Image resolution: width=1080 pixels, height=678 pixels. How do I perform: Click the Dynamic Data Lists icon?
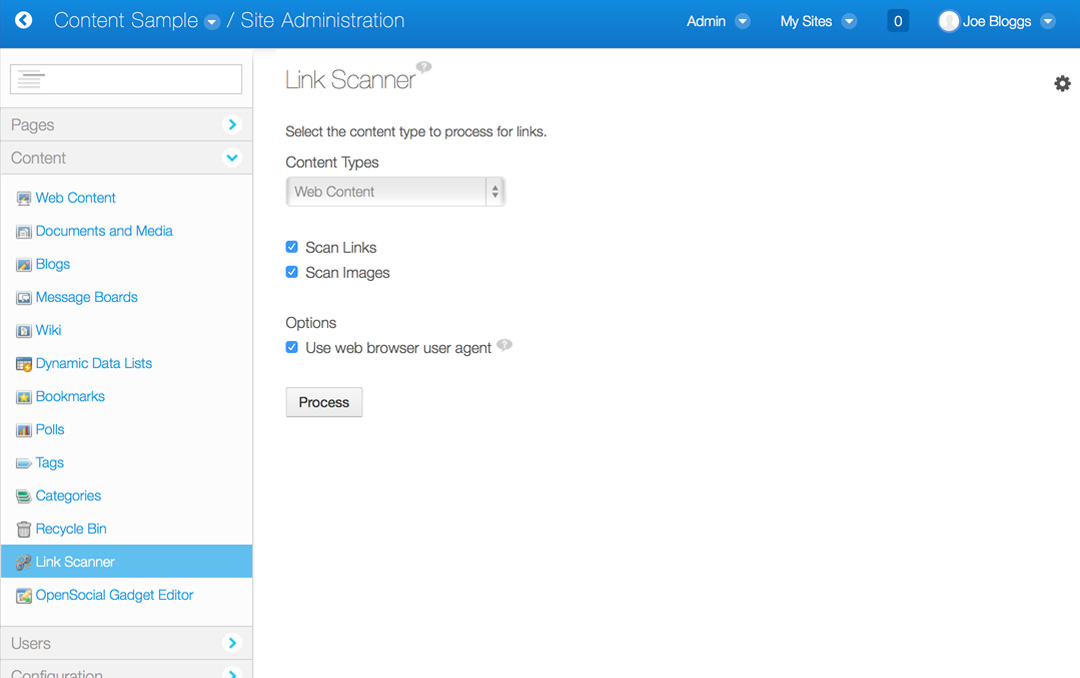[x=23, y=364]
